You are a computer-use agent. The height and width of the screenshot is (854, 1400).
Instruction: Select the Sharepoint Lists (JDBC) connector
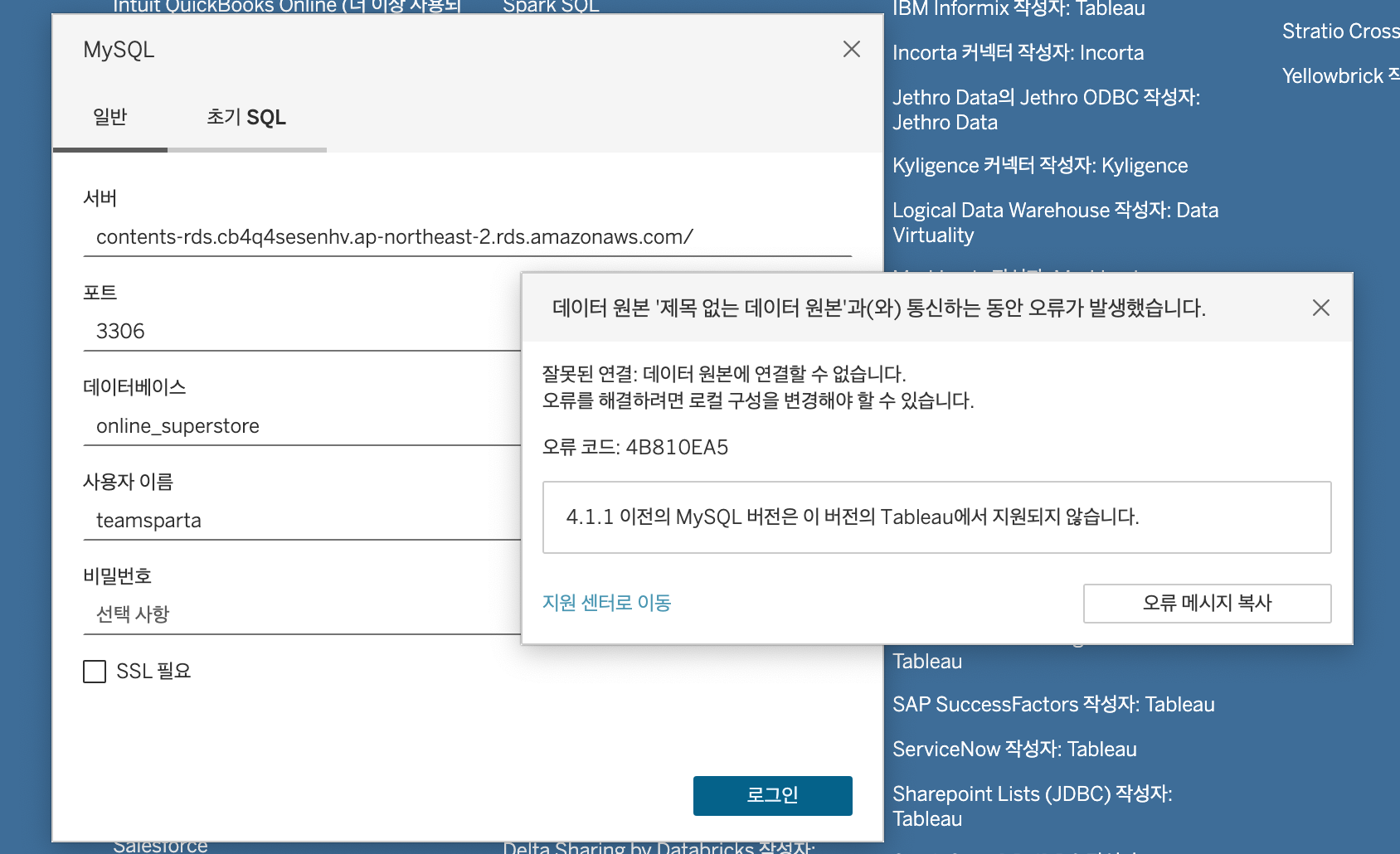(1033, 807)
